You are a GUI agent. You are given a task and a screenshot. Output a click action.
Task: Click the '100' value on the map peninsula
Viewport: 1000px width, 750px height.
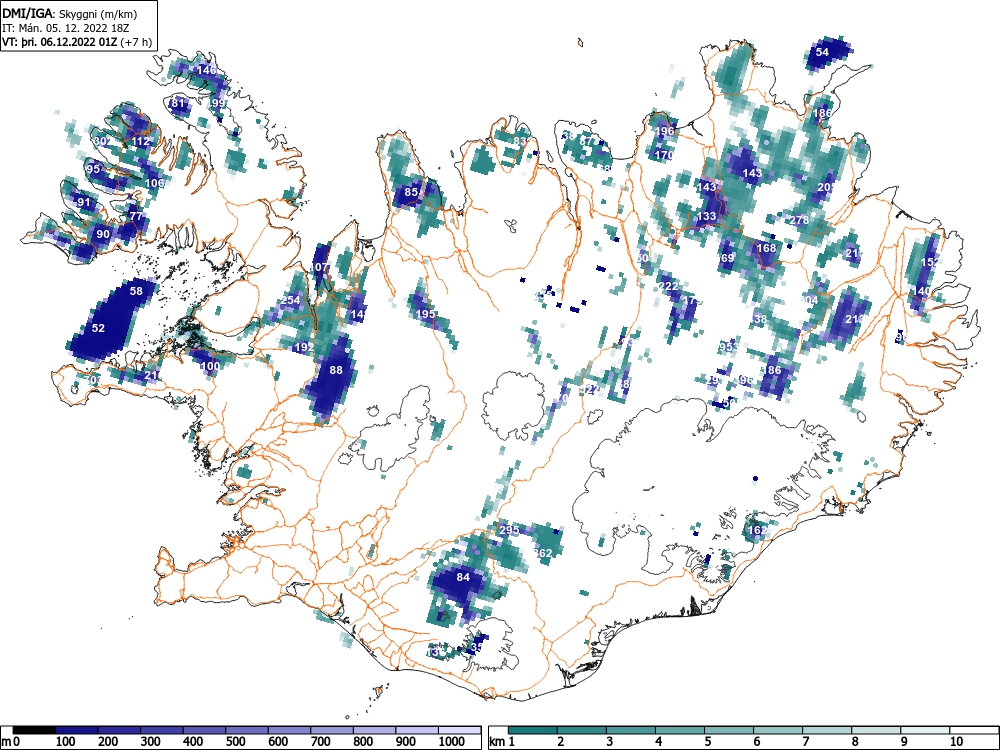click(210, 366)
